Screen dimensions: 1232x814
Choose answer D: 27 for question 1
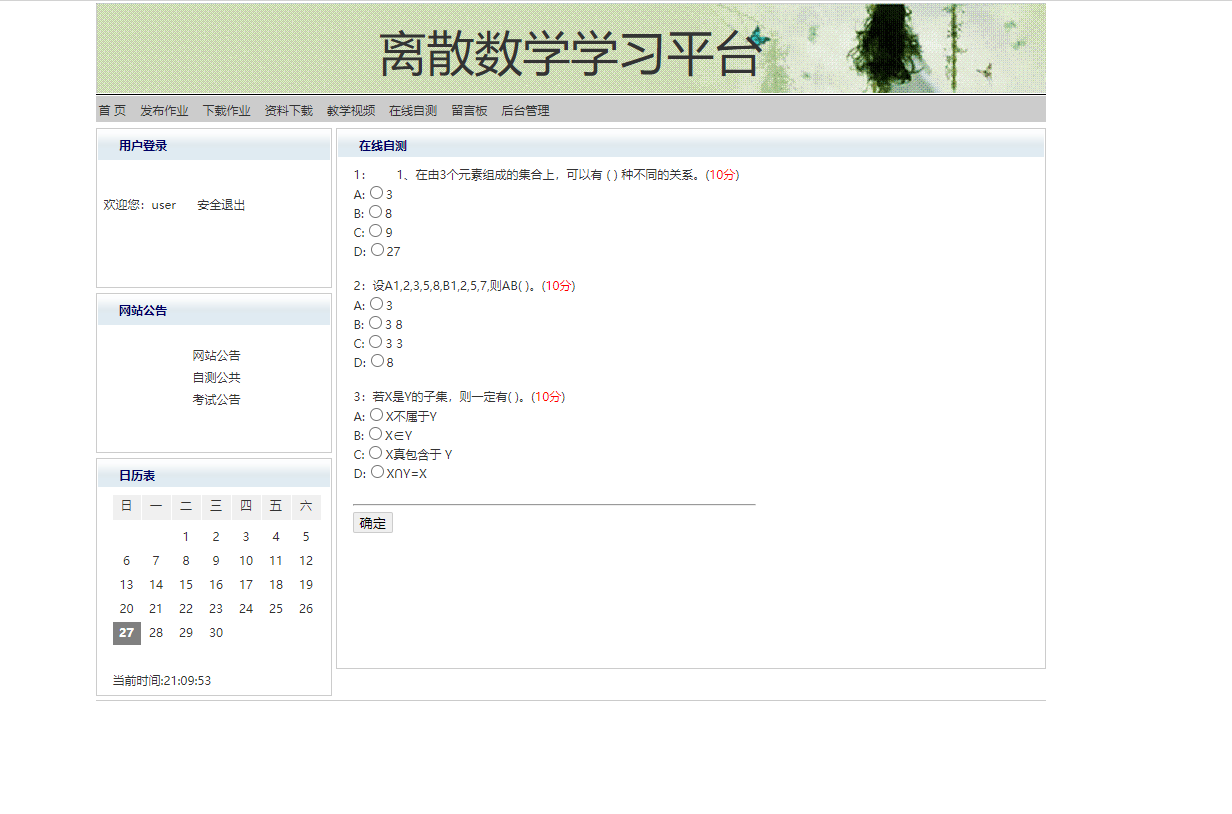point(375,250)
